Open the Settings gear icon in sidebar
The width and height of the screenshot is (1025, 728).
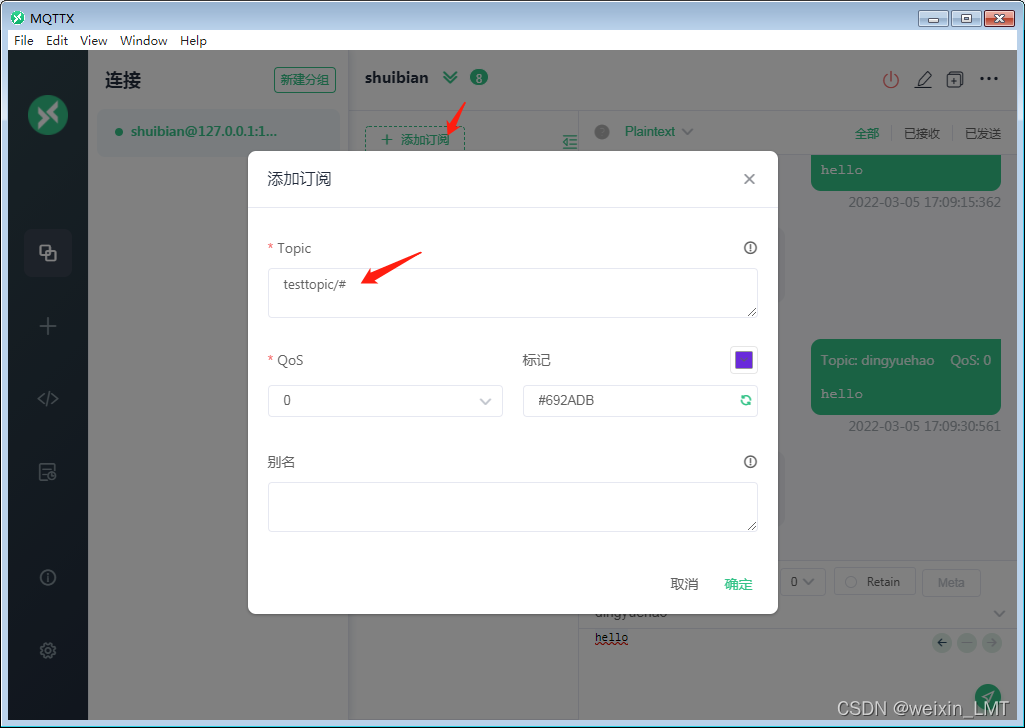(x=48, y=651)
